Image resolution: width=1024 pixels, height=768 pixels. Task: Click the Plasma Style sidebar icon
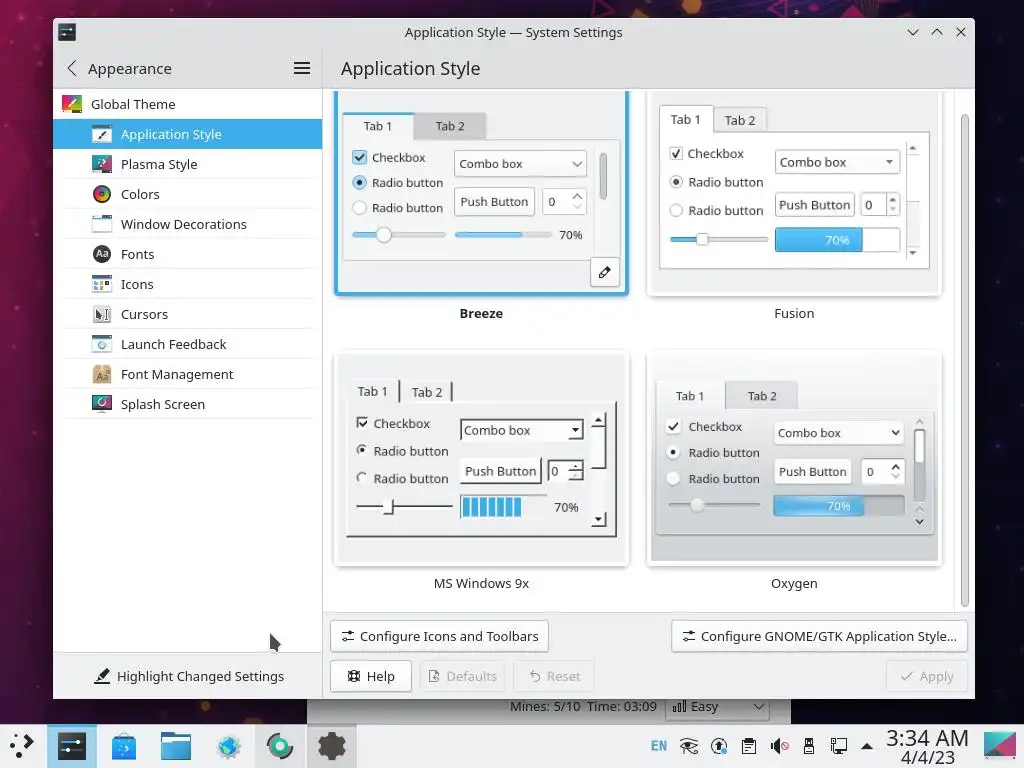(x=102, y=164)
